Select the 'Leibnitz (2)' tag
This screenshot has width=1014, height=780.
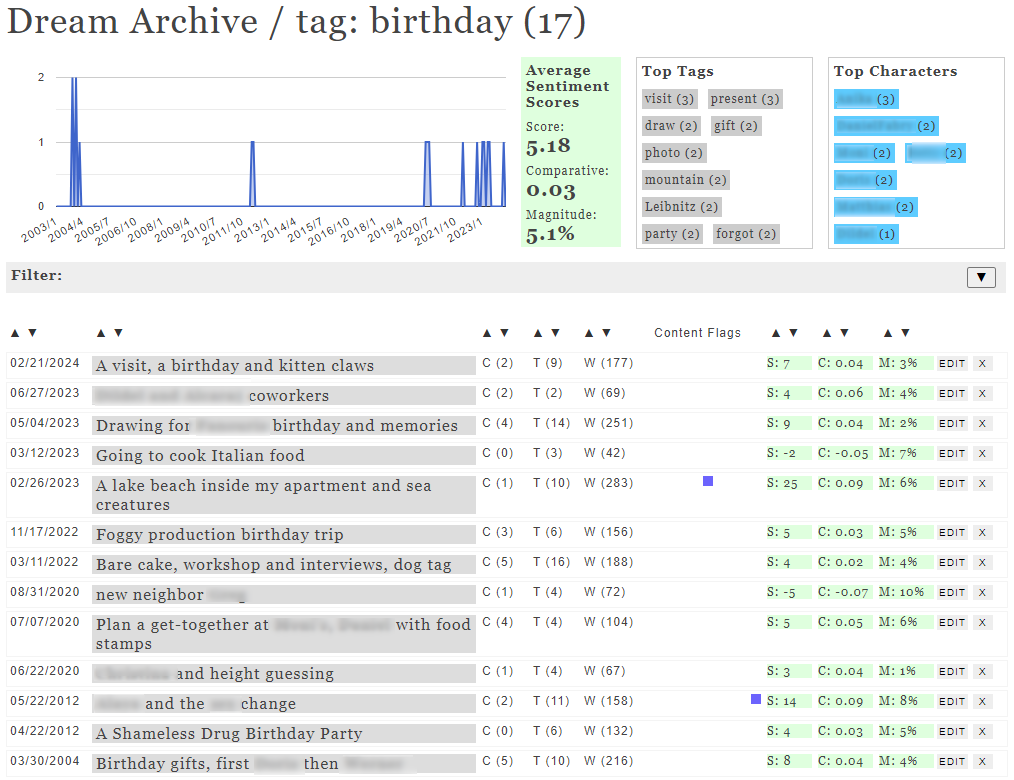click(681, 207)
